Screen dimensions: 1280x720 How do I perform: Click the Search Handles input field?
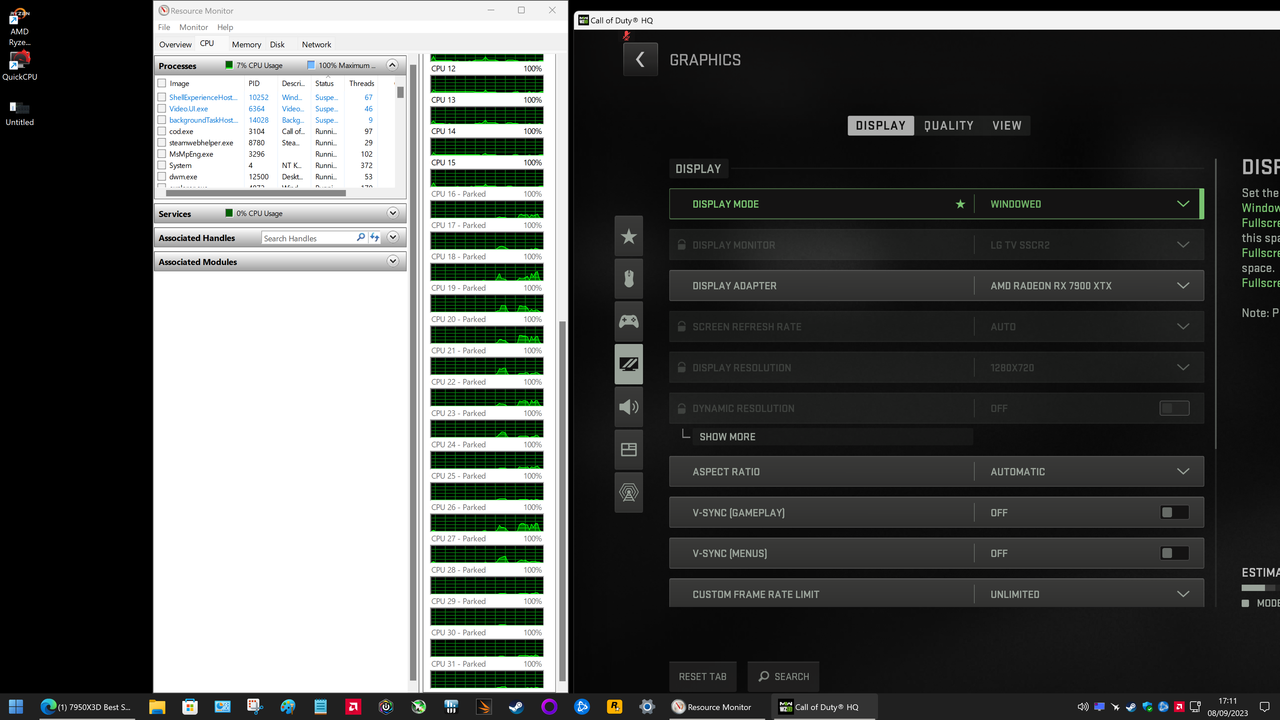(x=307, y=238)
